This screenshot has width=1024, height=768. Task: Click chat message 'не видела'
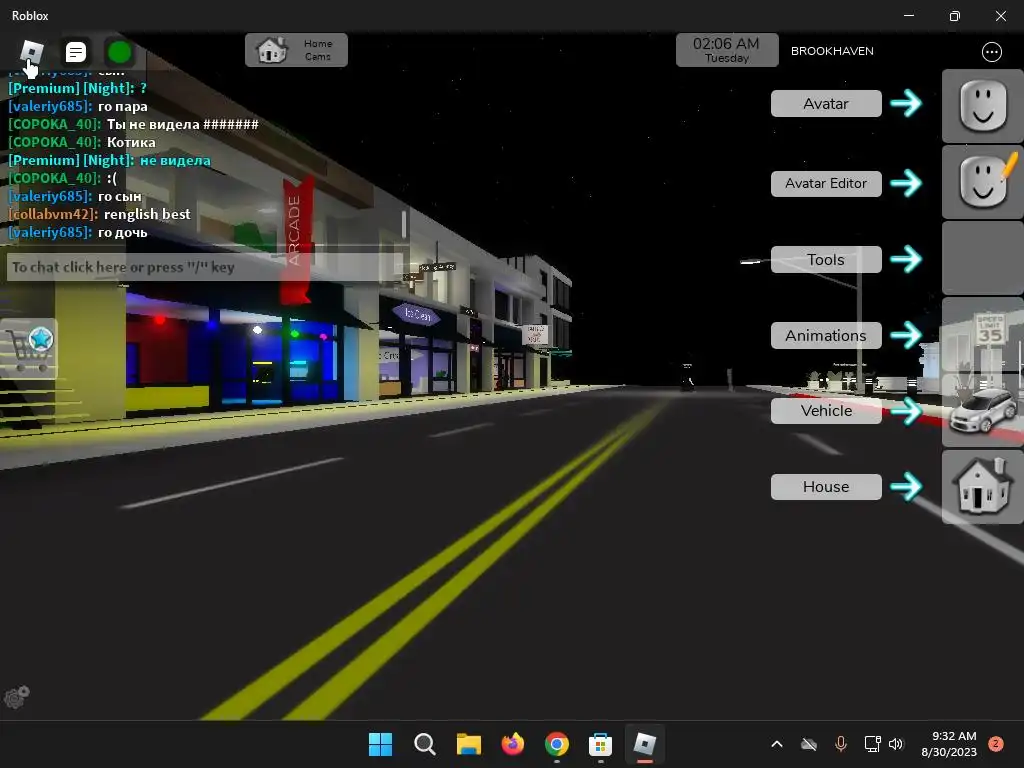tap(175, 160)
